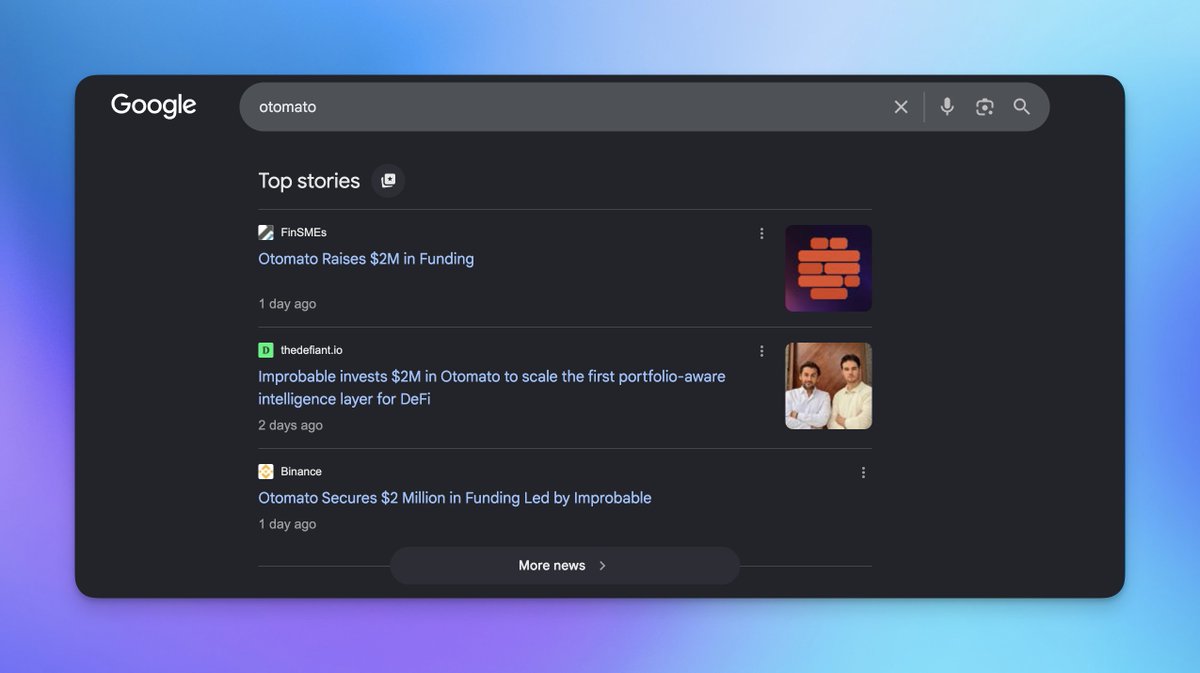
Task: Open search by image camera icon
Action: [x=985, y=107]
